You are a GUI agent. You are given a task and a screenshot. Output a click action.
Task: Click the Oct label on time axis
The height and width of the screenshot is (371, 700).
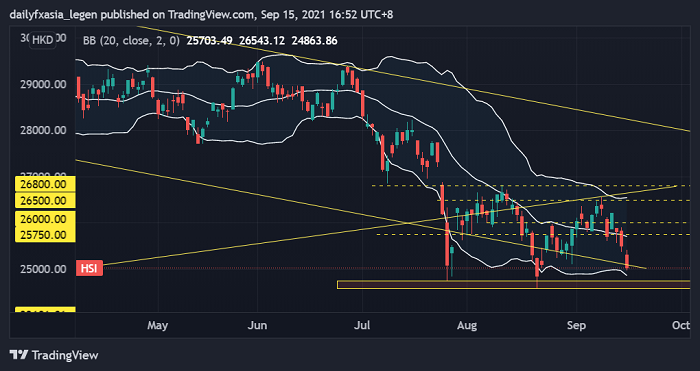[681, 325]
